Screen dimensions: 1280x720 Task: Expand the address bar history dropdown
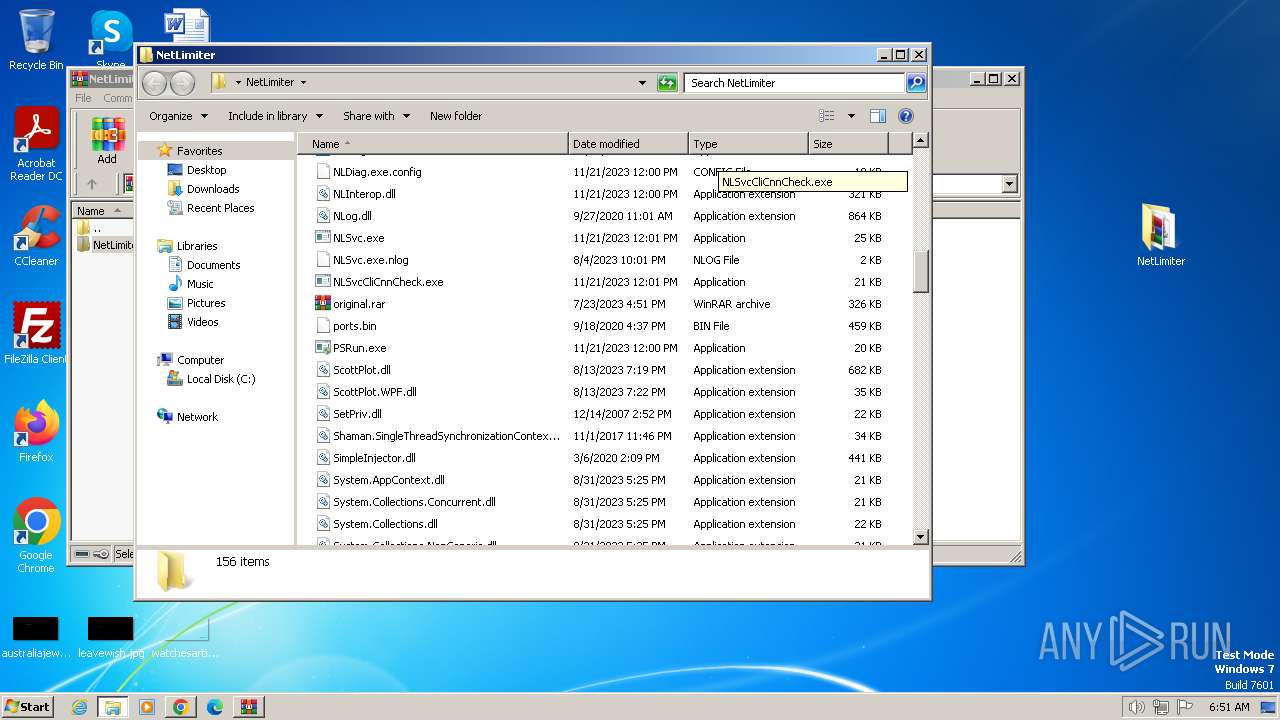[x=642, y=83]
